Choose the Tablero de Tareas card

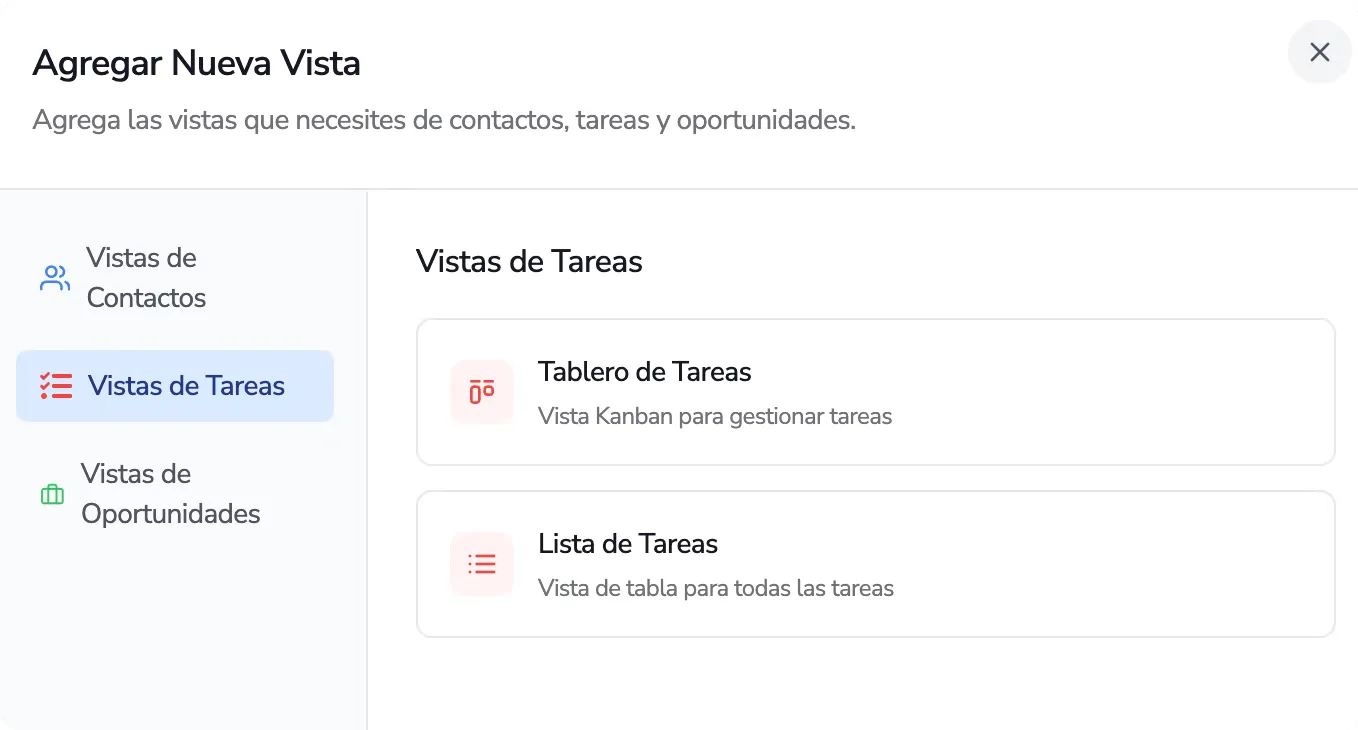tap(875, 392)
